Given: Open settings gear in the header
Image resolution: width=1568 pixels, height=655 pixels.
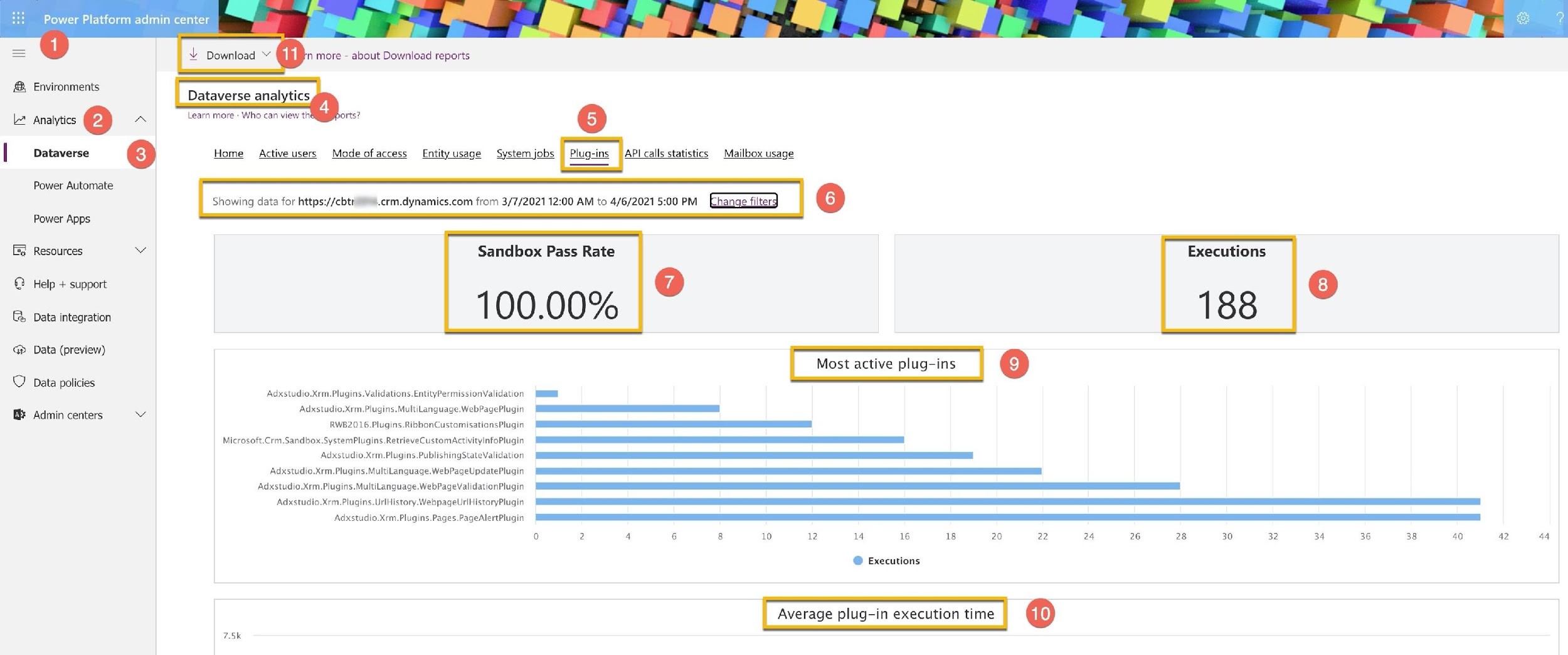Looking at the screenshot, I should pyautogui.click(x=1523, y=18).
